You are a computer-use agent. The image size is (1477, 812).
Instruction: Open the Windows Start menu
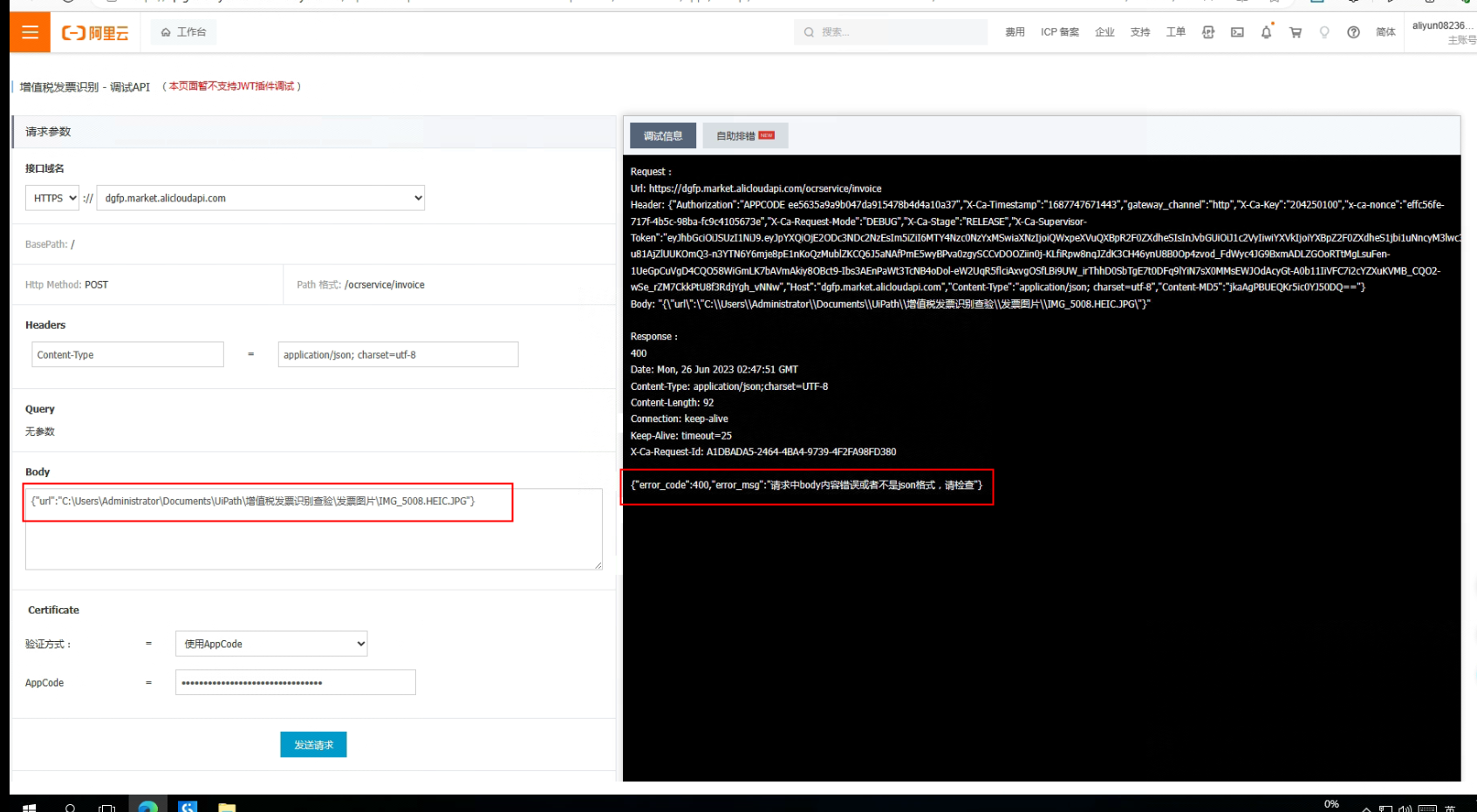(x=29, y=808)
